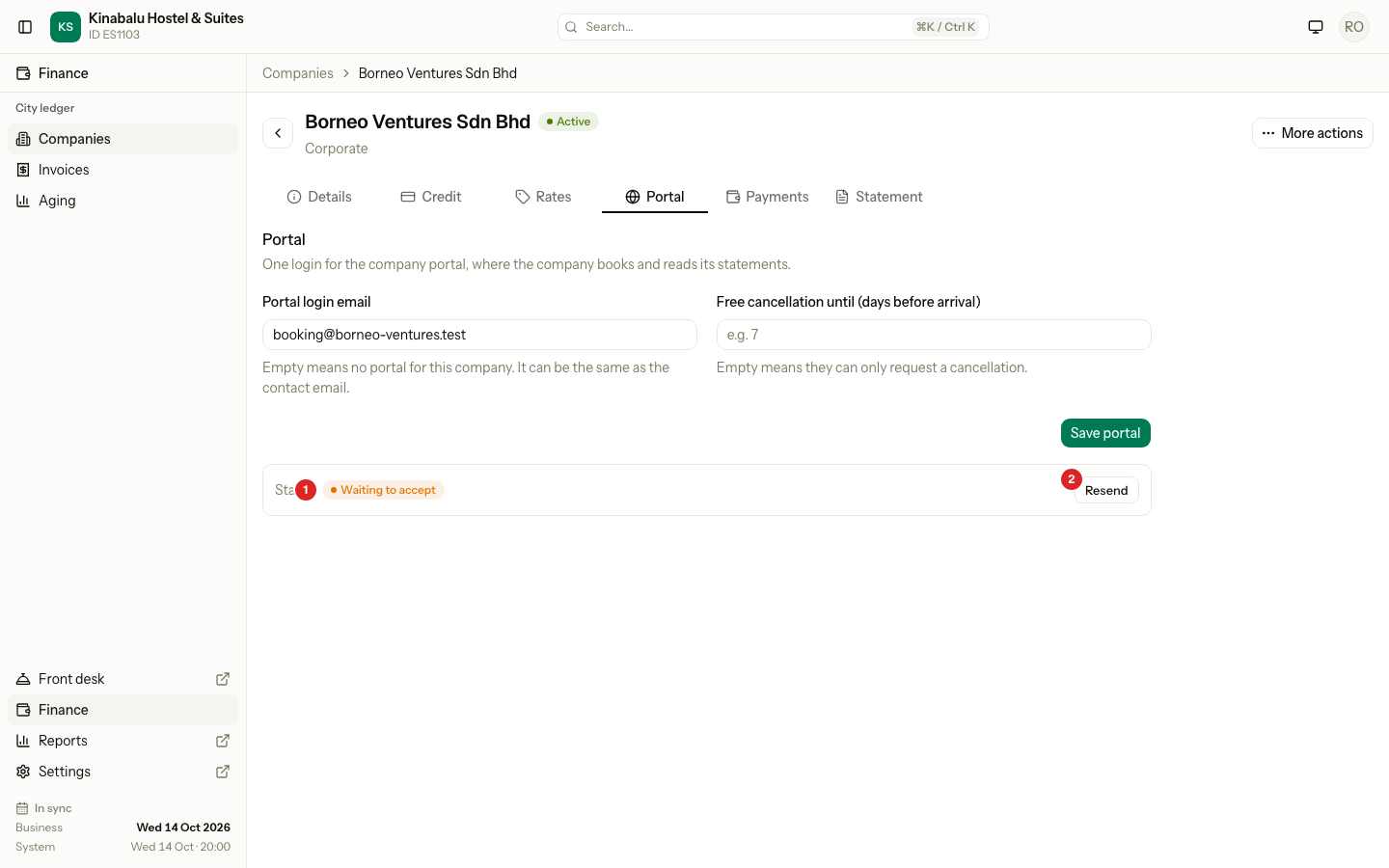Click 'Borneo Ventures Sdn Bhd' in the breadcrumb
Image resolution: width=1389 pixels, height=868 pixels.
point(438,73)
